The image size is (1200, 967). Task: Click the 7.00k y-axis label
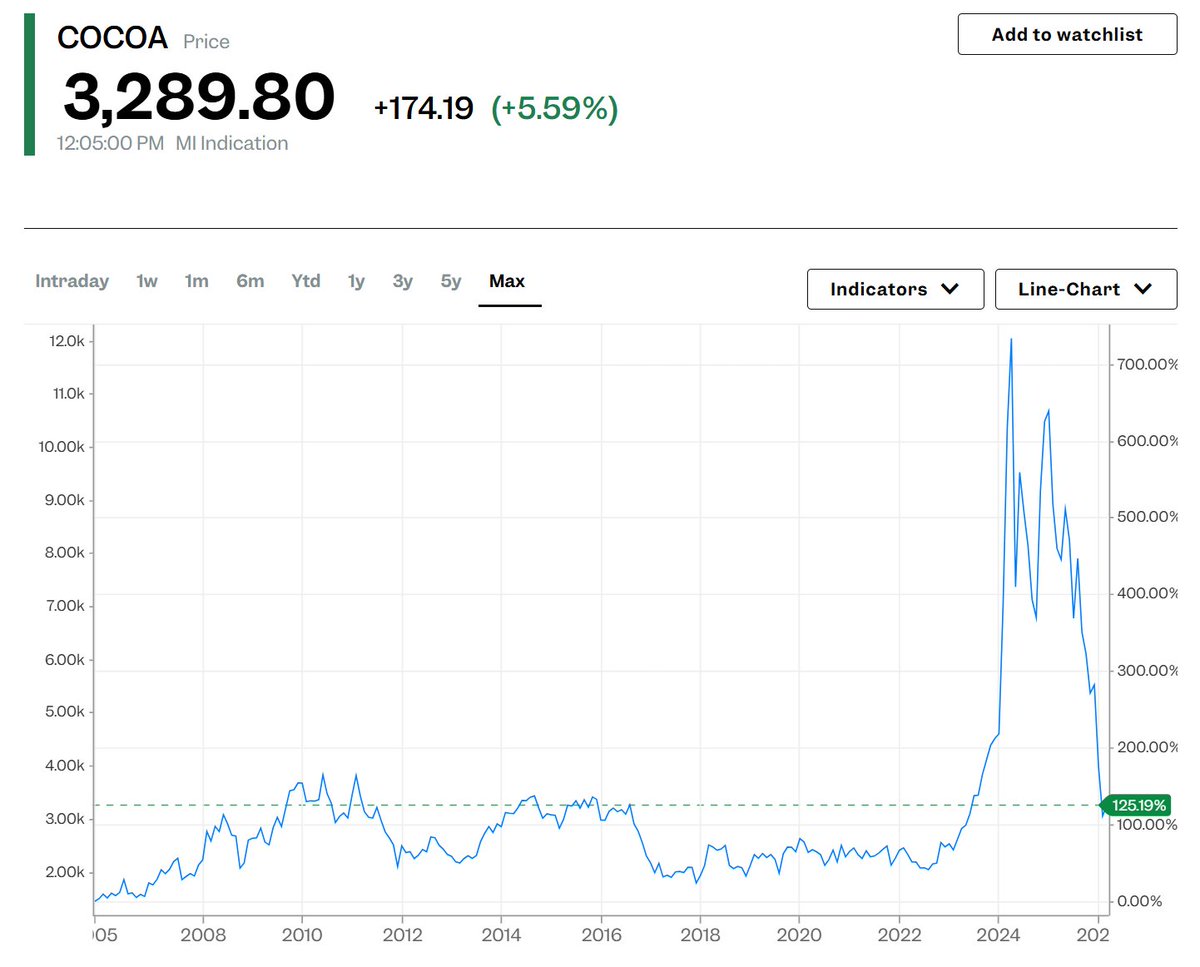click(x=65, y=606)
